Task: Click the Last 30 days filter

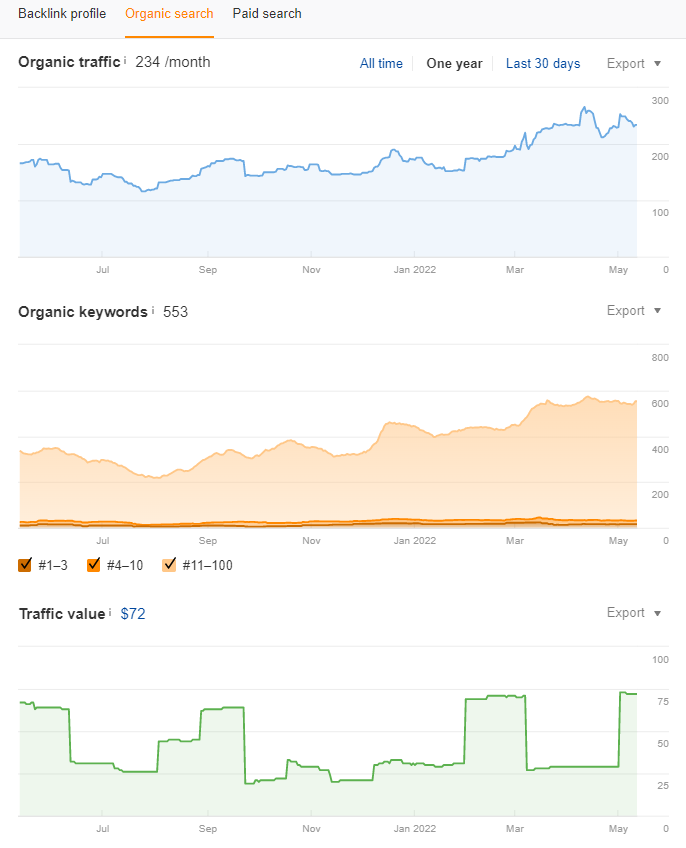Action: (543, 63)
